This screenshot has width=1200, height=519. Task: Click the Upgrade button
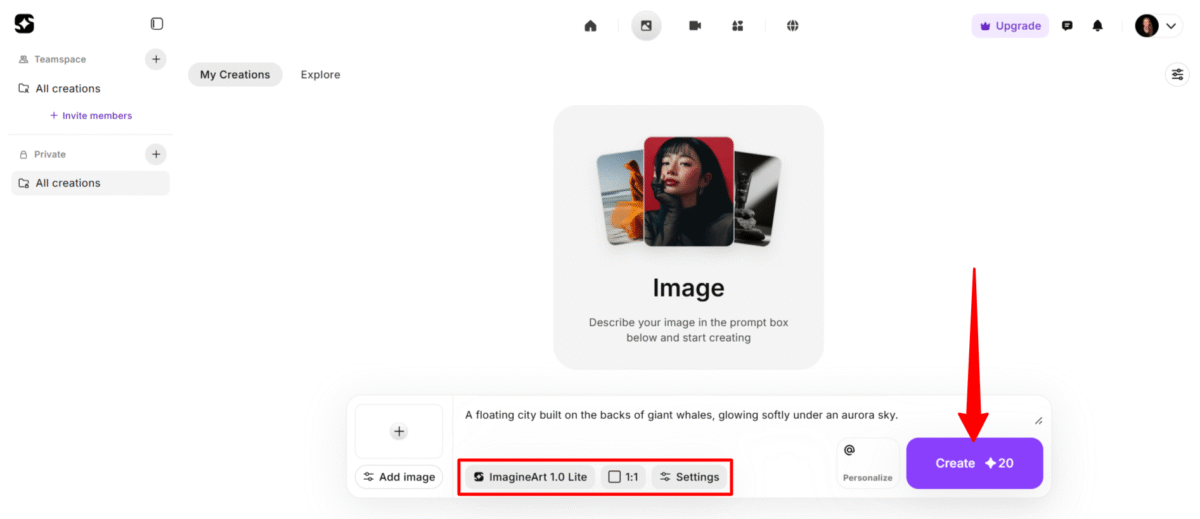pos(1010,26)
